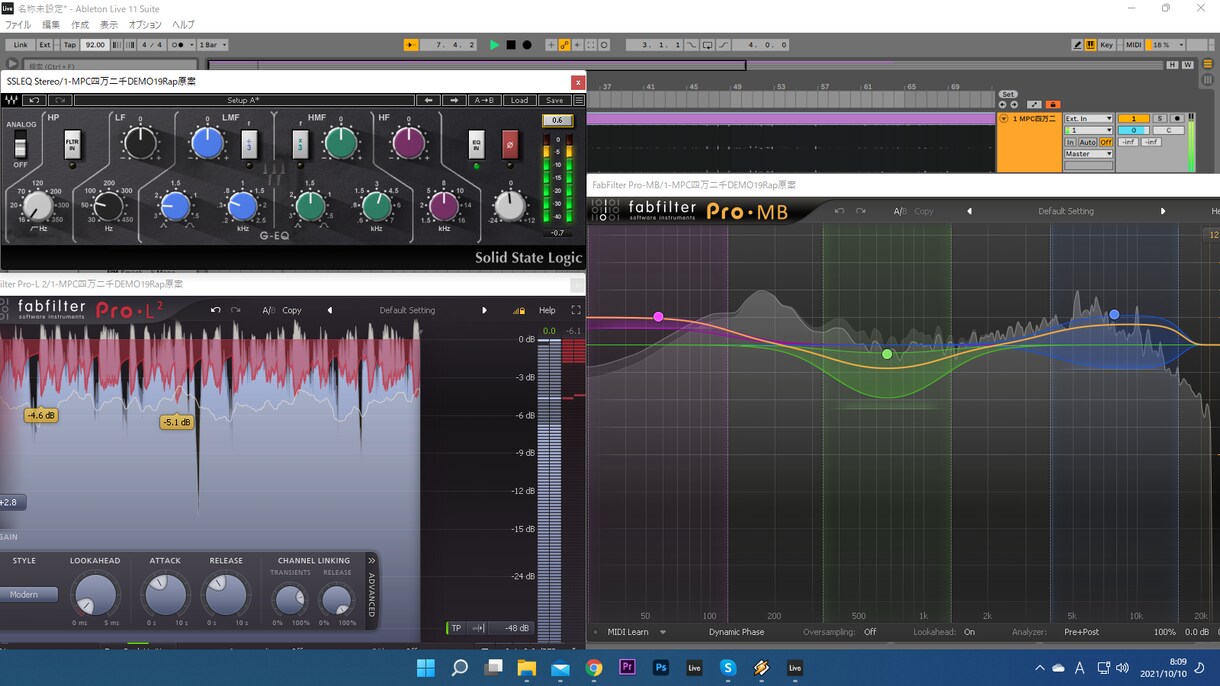Solo track 1 with S button
Image resolution: width=1220 pixels, height=686 pixels.
1160,118
